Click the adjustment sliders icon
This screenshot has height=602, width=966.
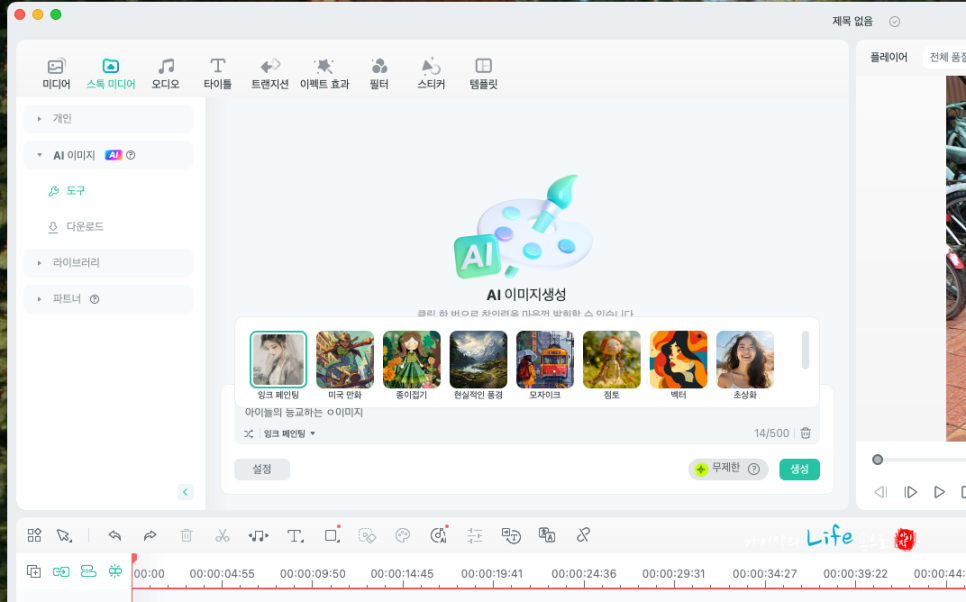474,535
